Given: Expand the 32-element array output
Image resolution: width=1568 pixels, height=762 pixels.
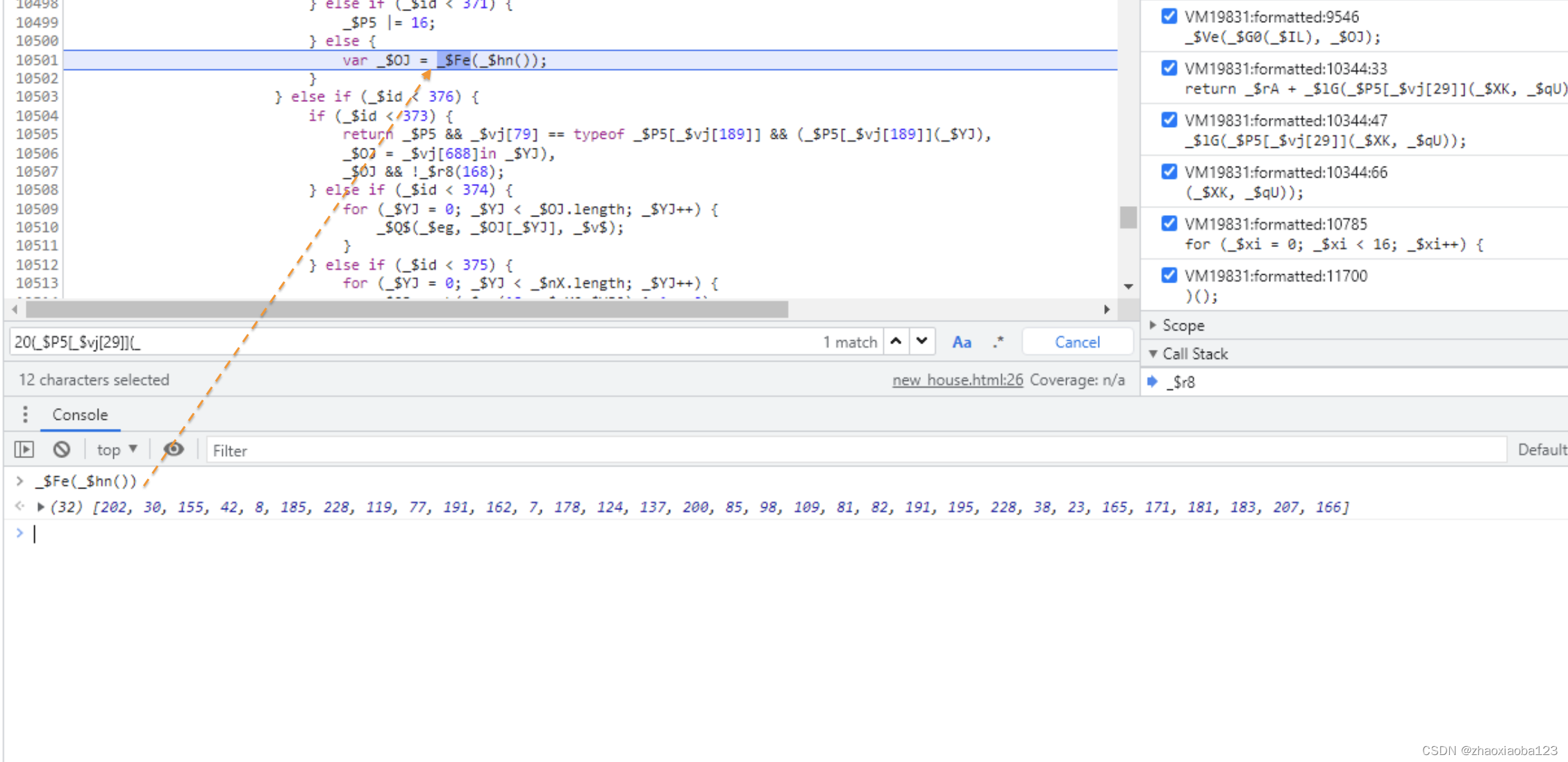Looking at the screenshot, I should (x=41, y=507).
